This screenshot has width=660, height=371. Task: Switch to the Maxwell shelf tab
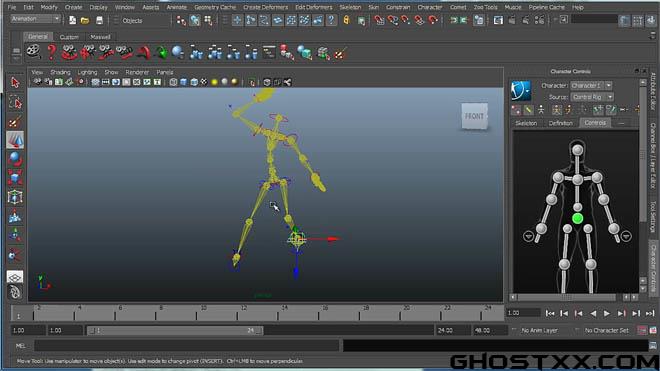tap(100, 37)
